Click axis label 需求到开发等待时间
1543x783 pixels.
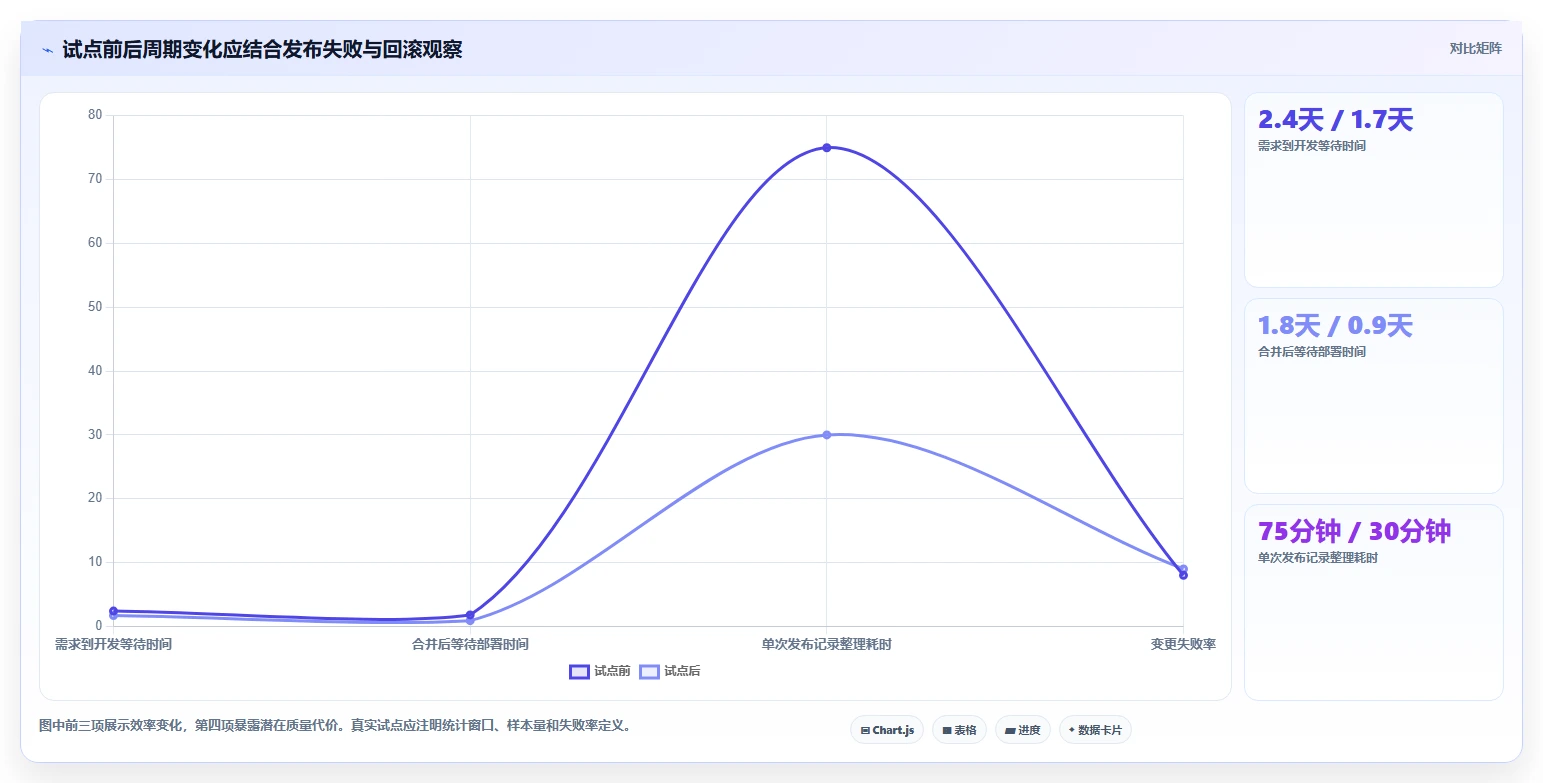(x=114, y=645)
